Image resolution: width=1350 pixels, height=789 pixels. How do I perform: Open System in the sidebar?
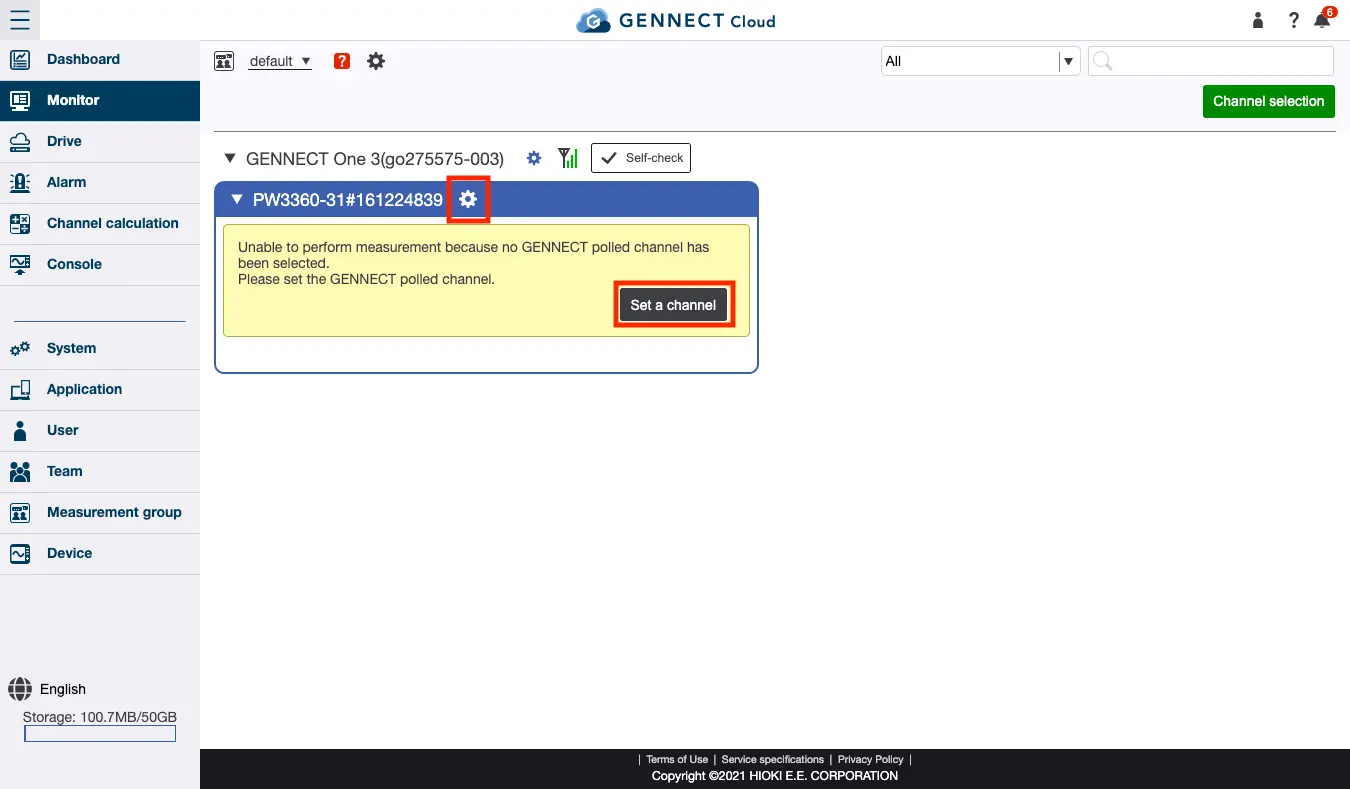[x=100, y=348]
